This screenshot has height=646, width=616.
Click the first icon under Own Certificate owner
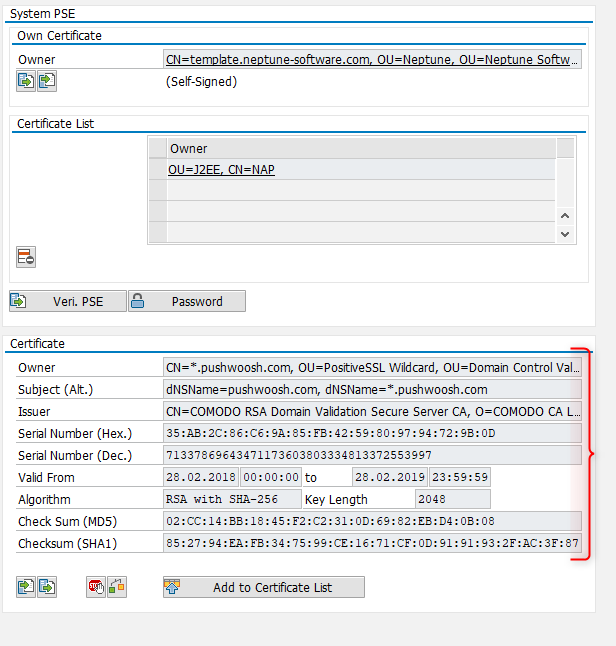click(x=26, y=81)
